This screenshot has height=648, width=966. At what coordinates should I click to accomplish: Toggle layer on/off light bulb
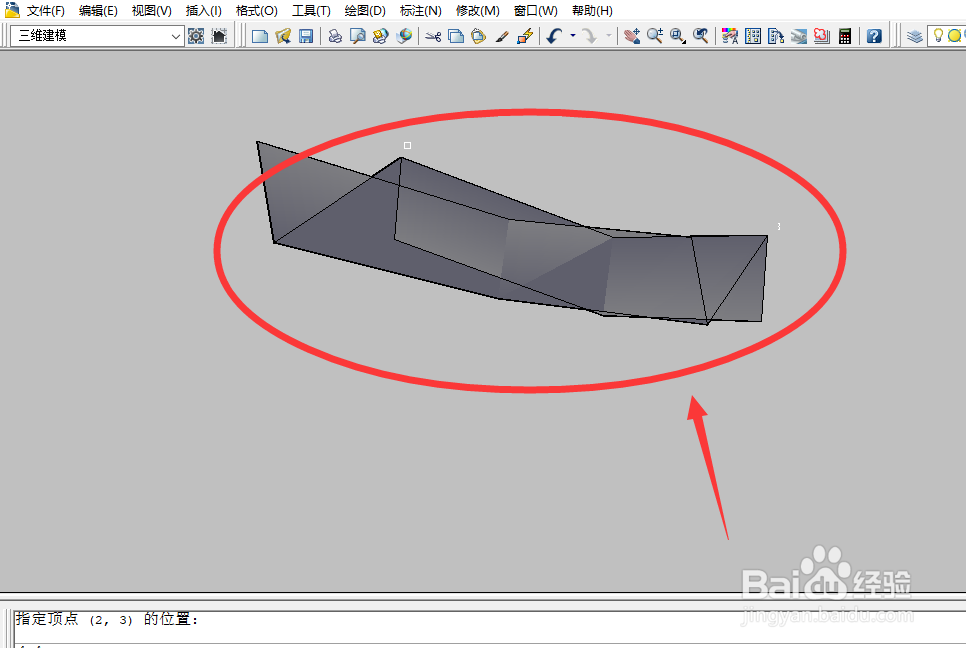[938, 36]
